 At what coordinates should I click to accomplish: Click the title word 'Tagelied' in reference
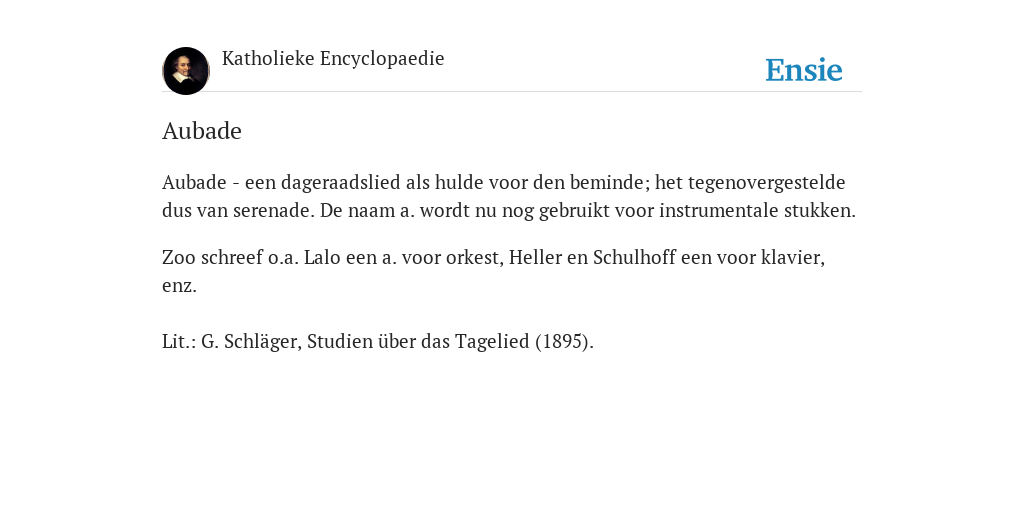492,342
